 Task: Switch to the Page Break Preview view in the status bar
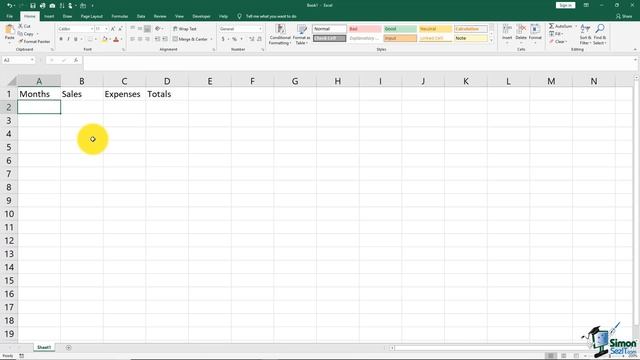(x=576, y=356)
